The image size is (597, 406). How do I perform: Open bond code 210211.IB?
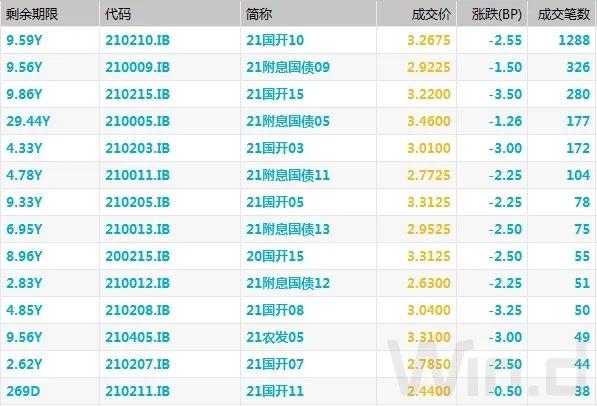pos(137,392)
